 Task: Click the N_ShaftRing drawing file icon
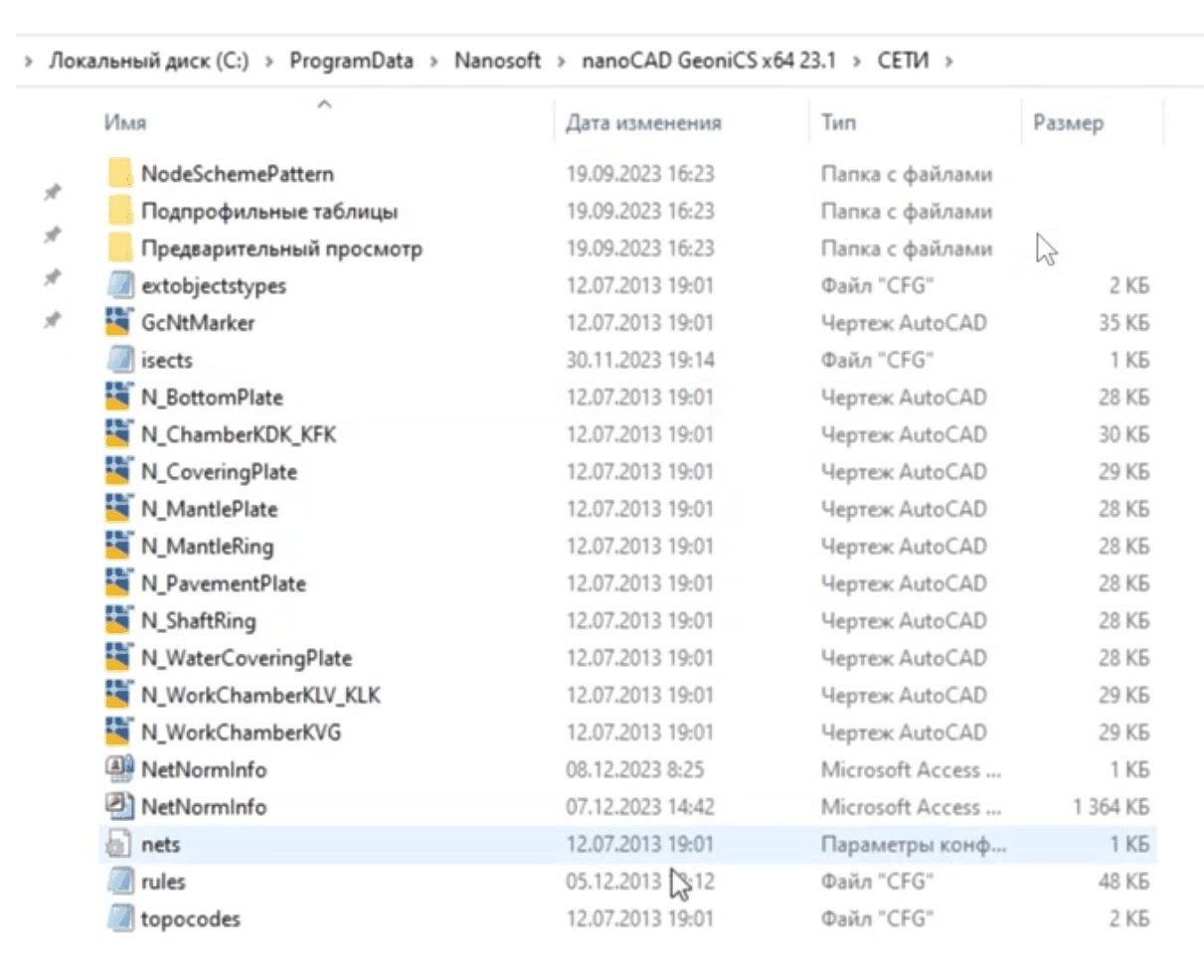(119, 621)
